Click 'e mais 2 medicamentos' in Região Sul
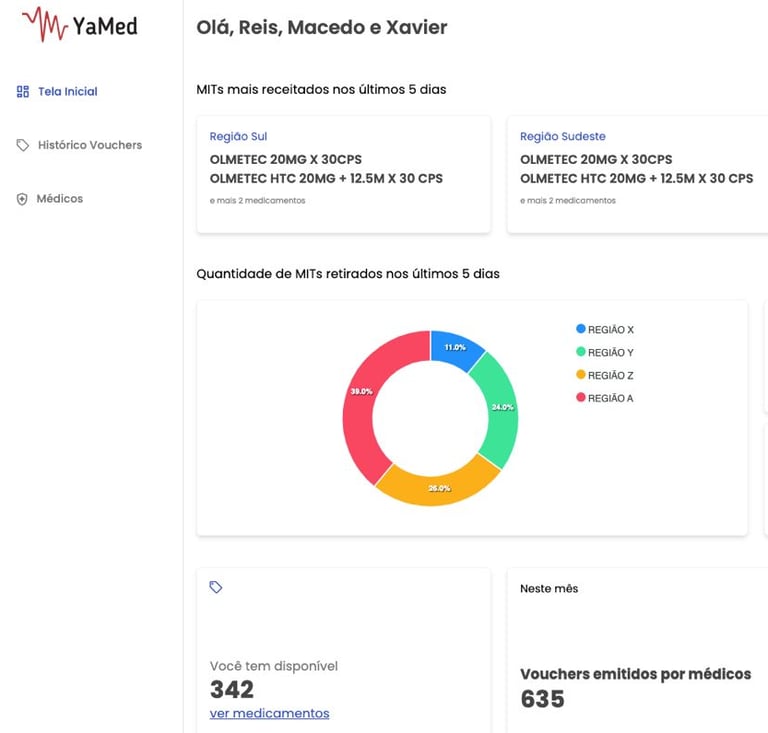This screenshot has width=768, height=733. click(x=257, y=201)
